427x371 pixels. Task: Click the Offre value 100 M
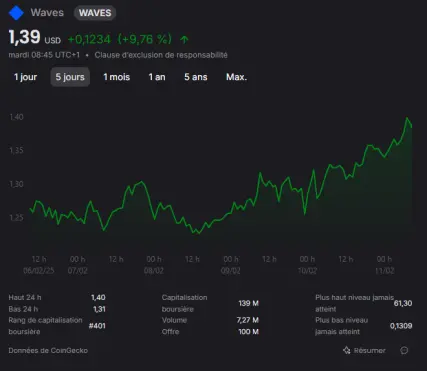248,332
